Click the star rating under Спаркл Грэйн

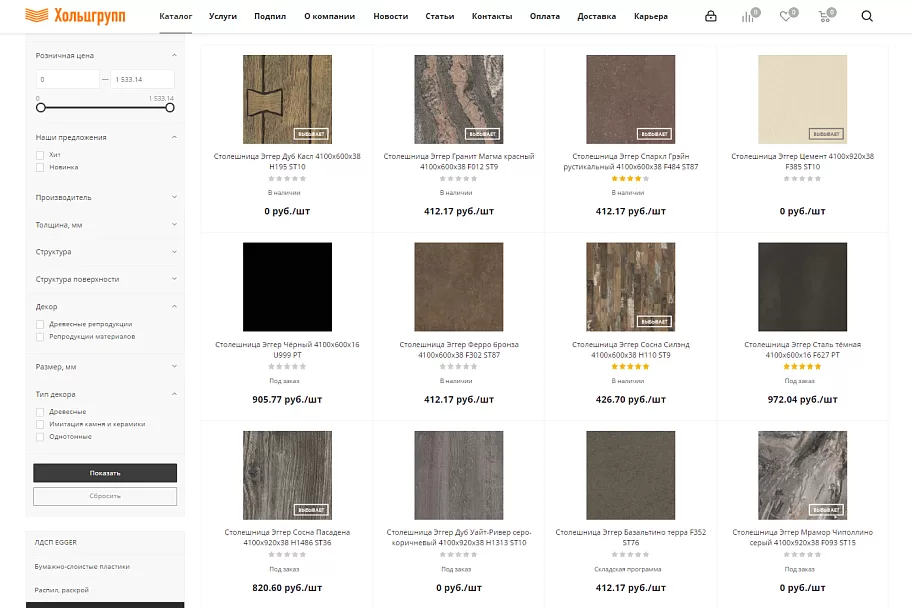(630, 179)
